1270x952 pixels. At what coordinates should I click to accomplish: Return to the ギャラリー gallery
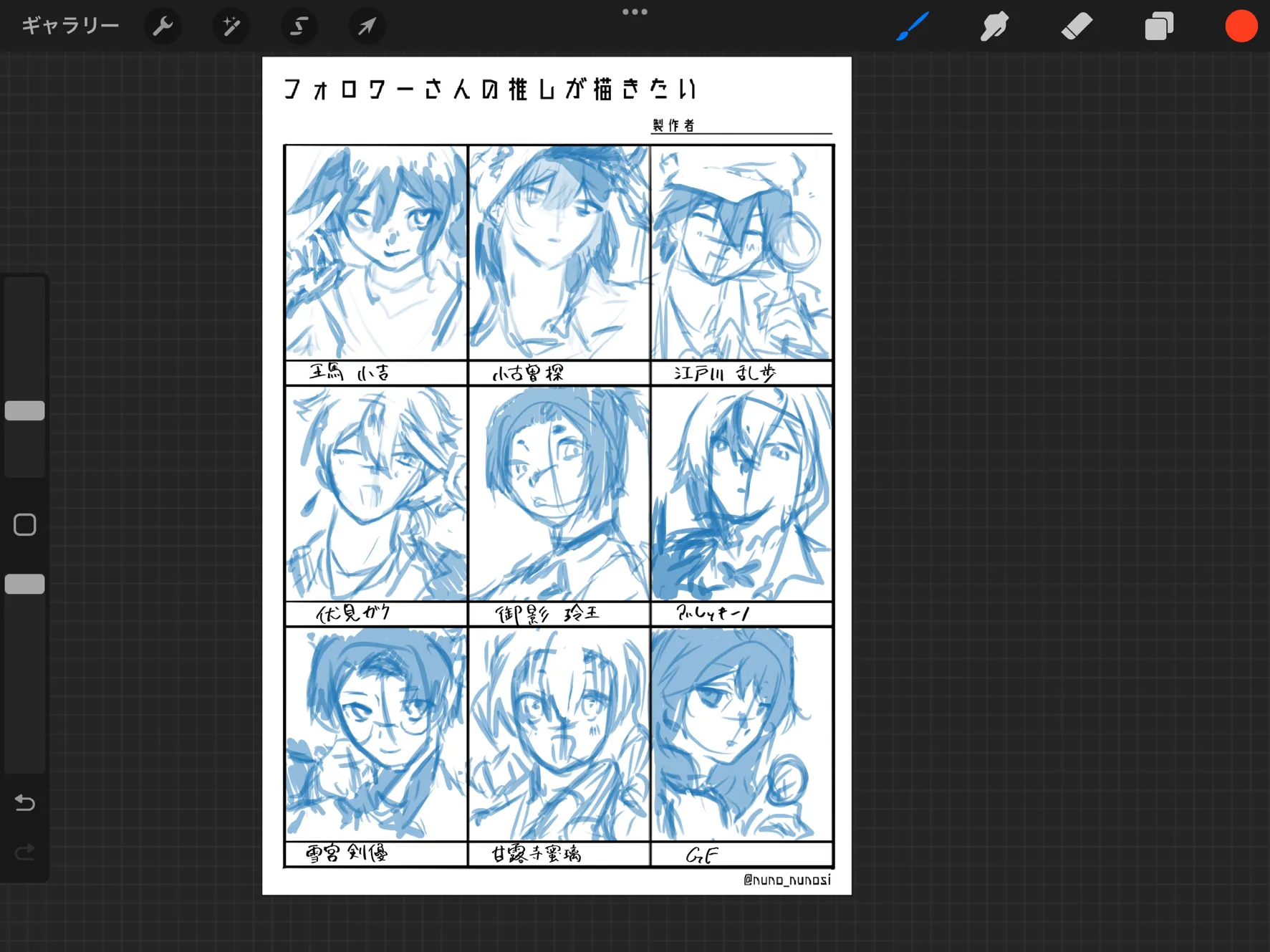(70, 27)
